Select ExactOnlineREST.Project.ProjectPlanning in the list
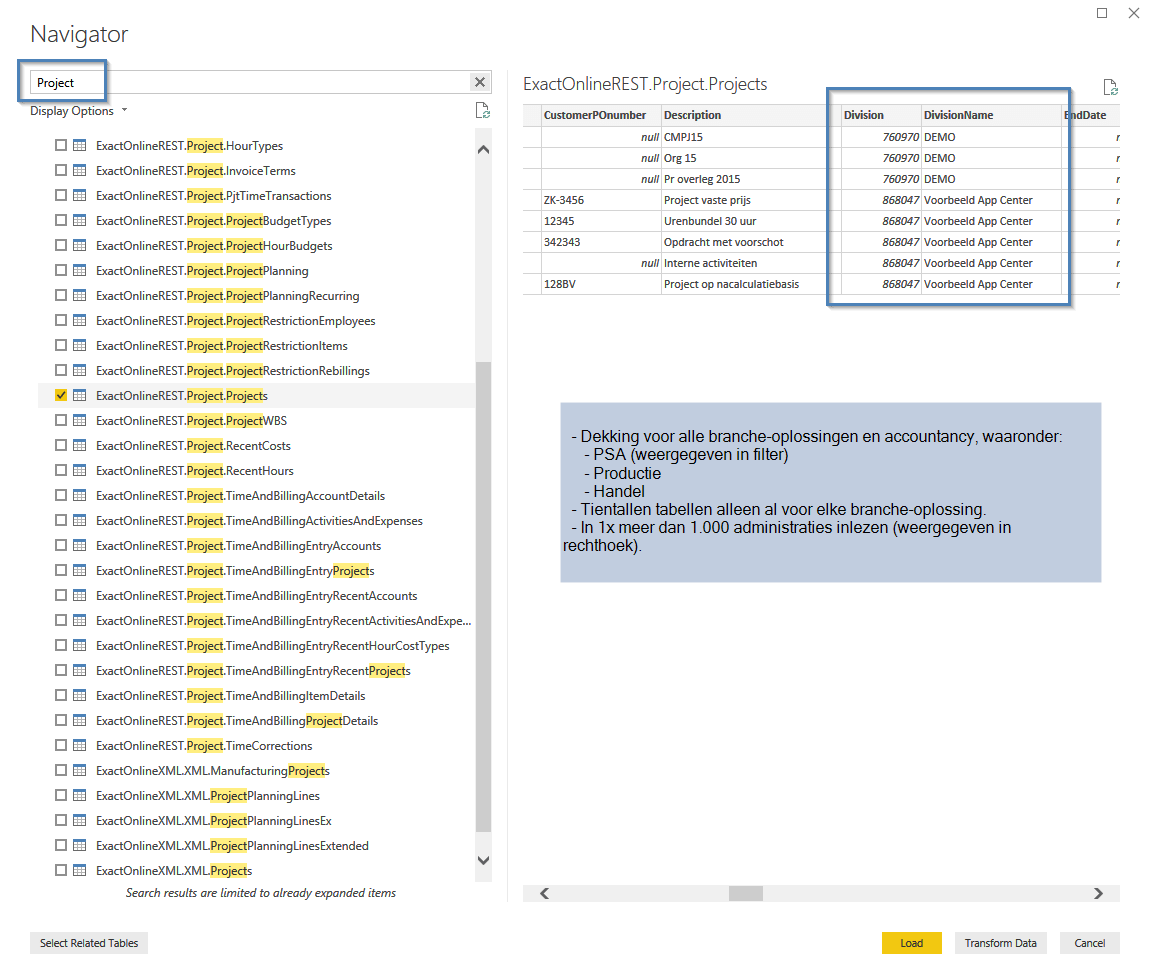The width and height of the screenshot is (1150, 972). pyautogui.click(x=202, y=271)
